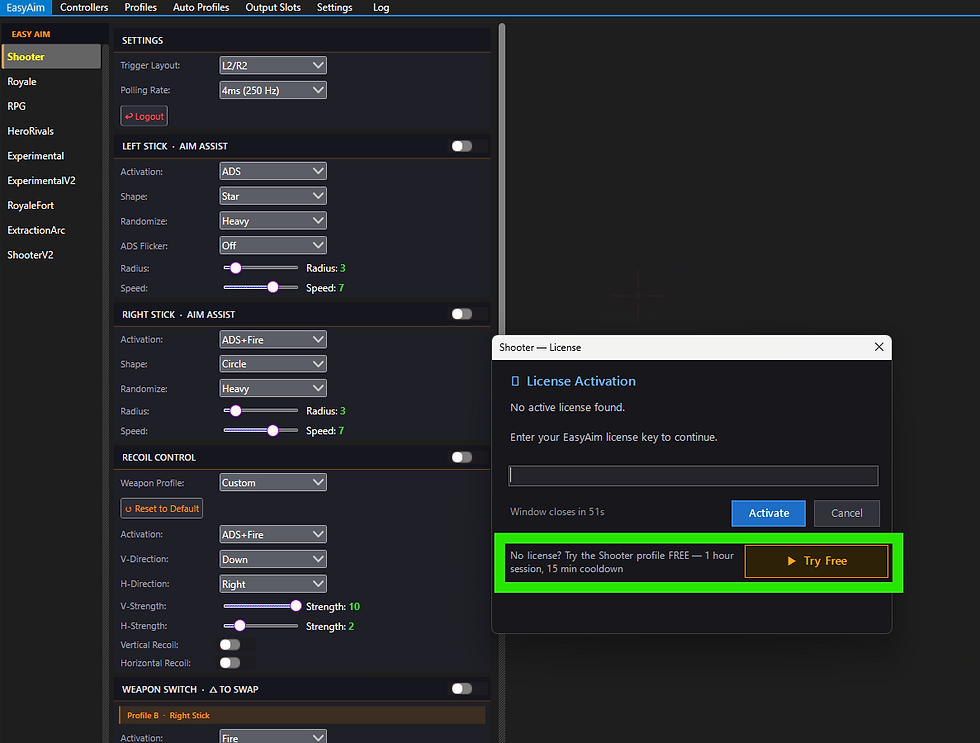Click Right Stick Radius slider handle

(236, 411)
